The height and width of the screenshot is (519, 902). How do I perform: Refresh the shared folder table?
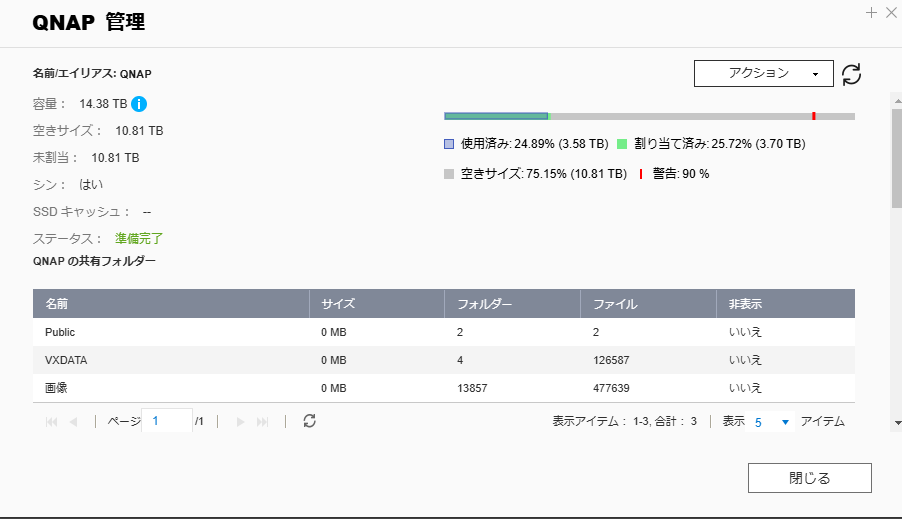click(x=309, y=421)
